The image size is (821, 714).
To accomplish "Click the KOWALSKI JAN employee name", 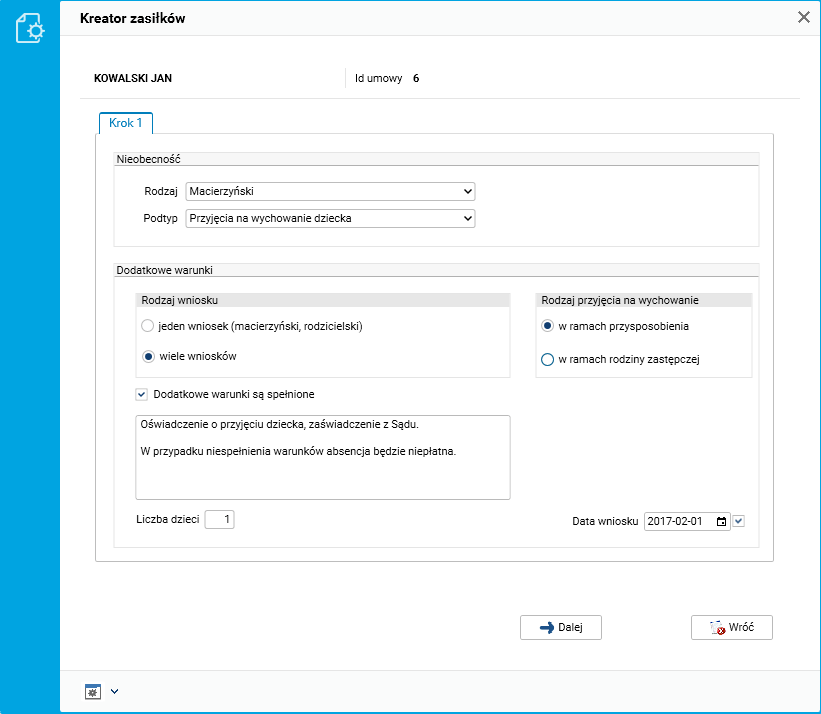I will pyautogui.click(x=126, y=77).
